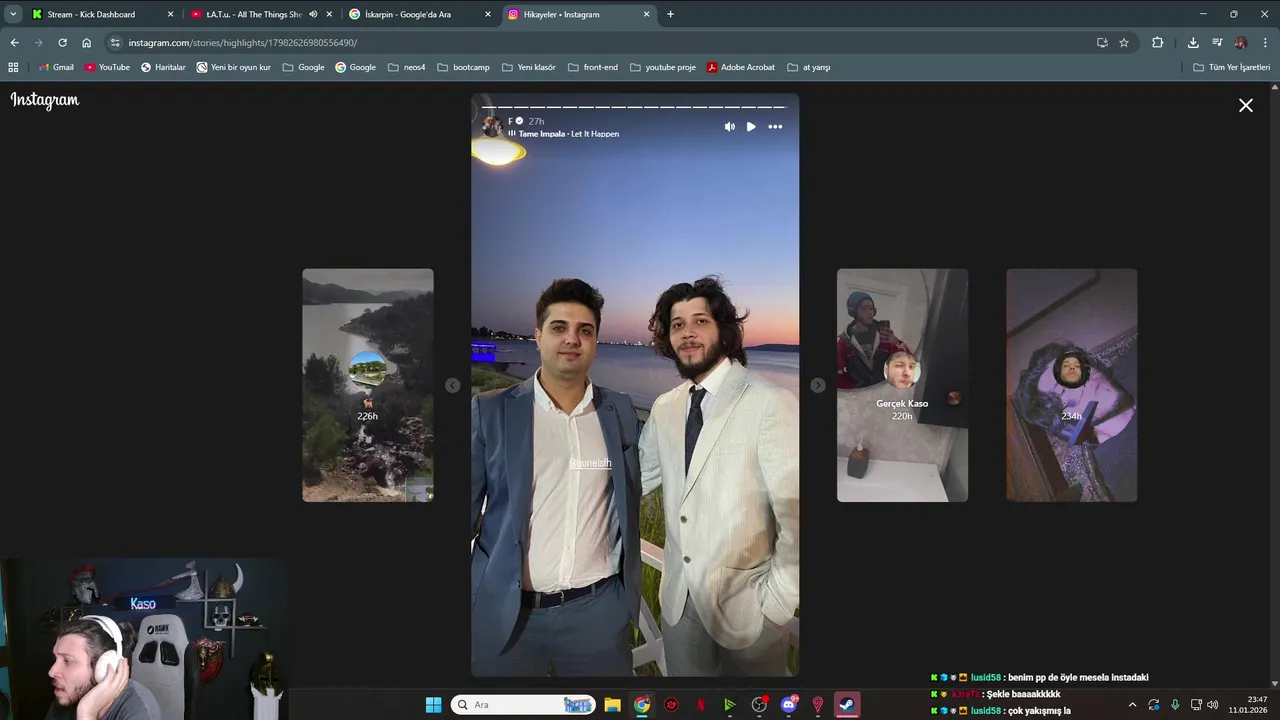Bookmark this page with the star icon
Image resolution: width=1280 pixels, height=720 pixels.
click(1124, 43)
